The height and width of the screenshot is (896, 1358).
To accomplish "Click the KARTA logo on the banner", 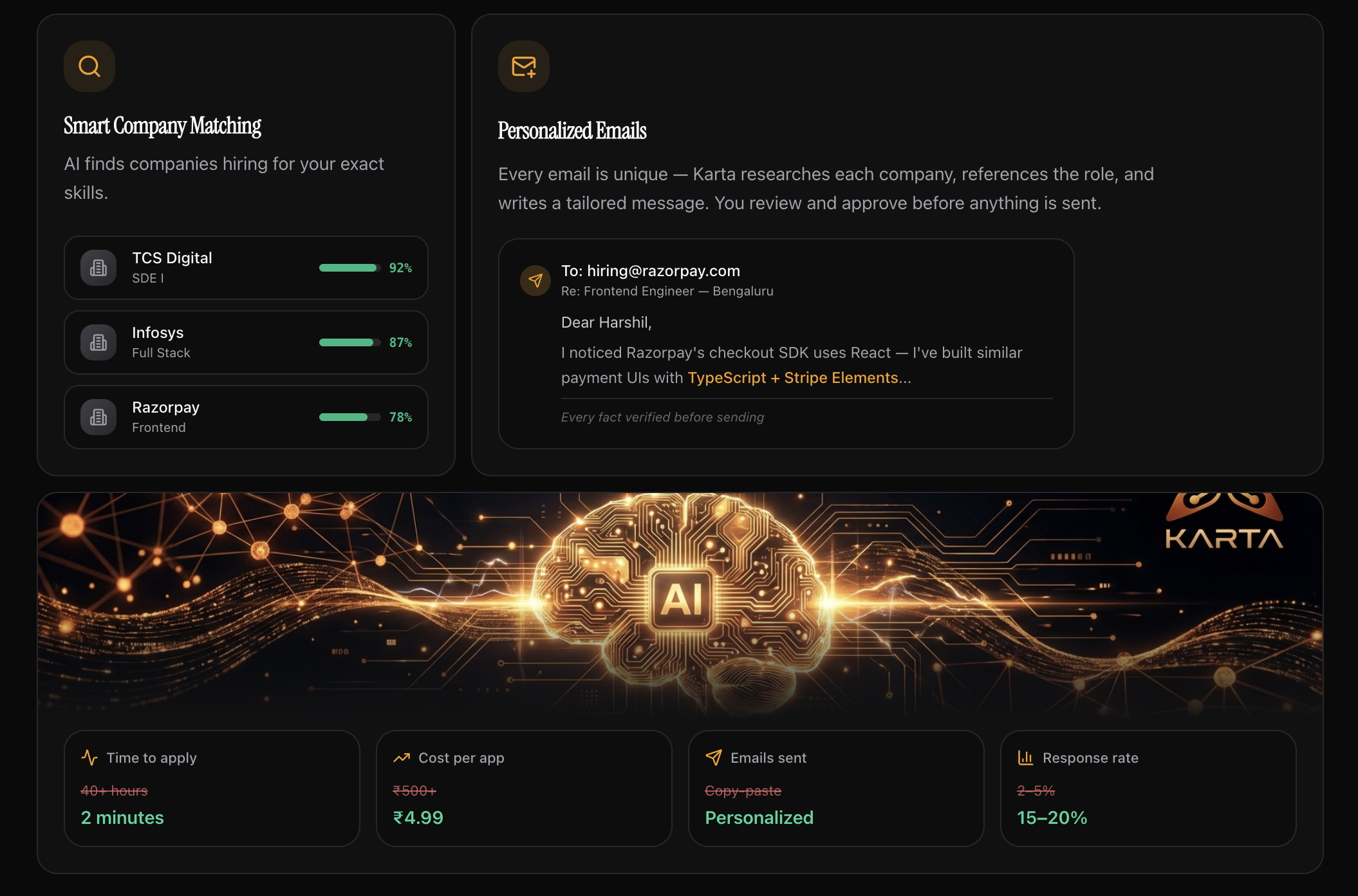I will point(1224,523).
